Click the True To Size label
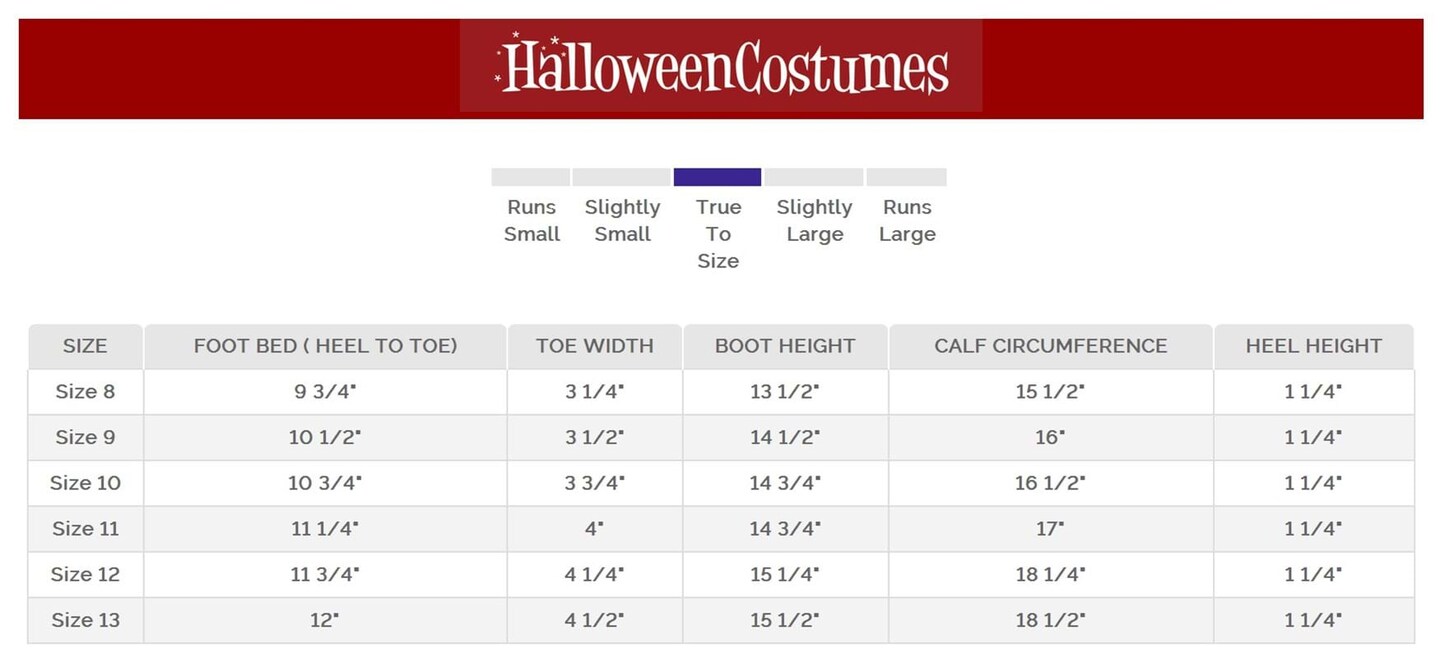Image resolution: width=1440 pixels, height=671 pixels. pyautogui.click(x=718, y=234)
